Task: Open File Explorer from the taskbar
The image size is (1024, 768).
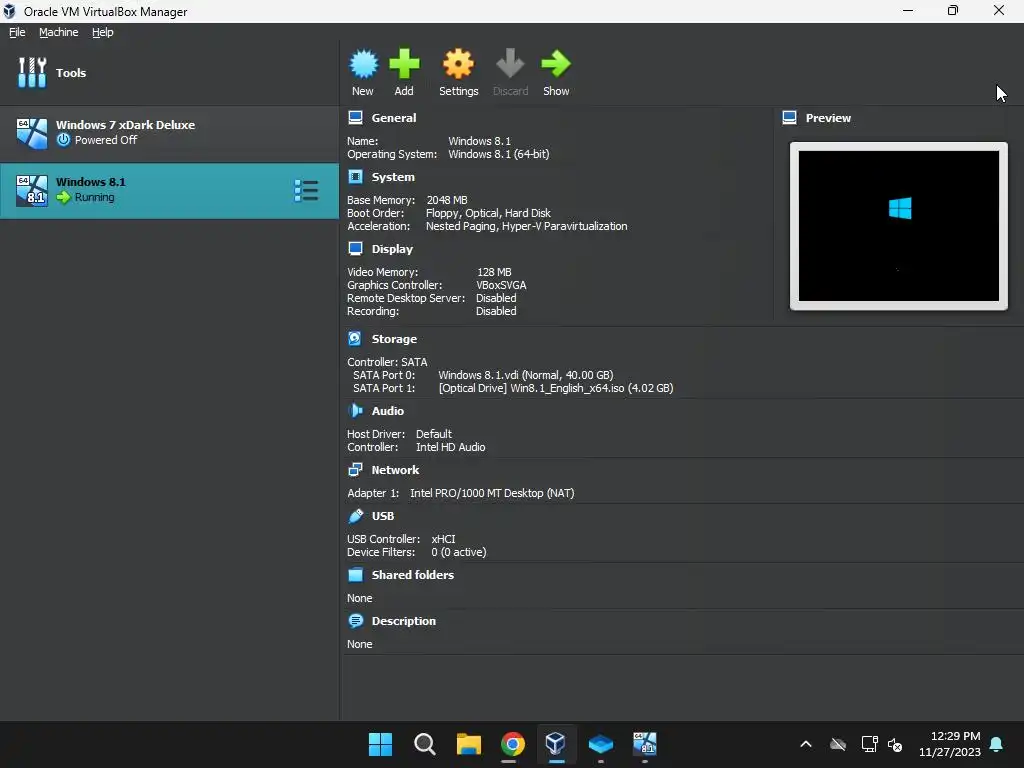Action: pos(468,744)
